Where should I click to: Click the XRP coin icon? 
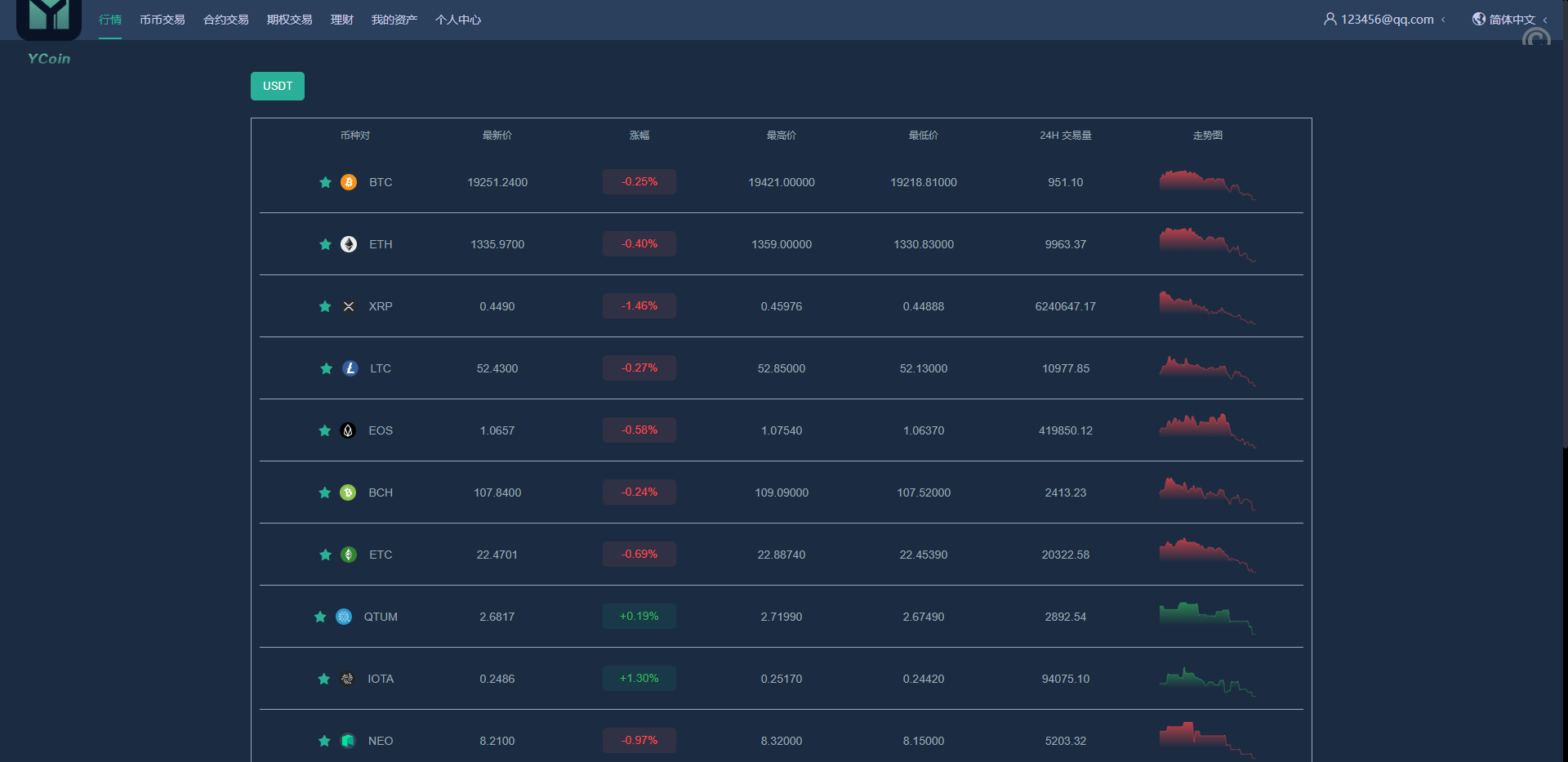point(349,306)
